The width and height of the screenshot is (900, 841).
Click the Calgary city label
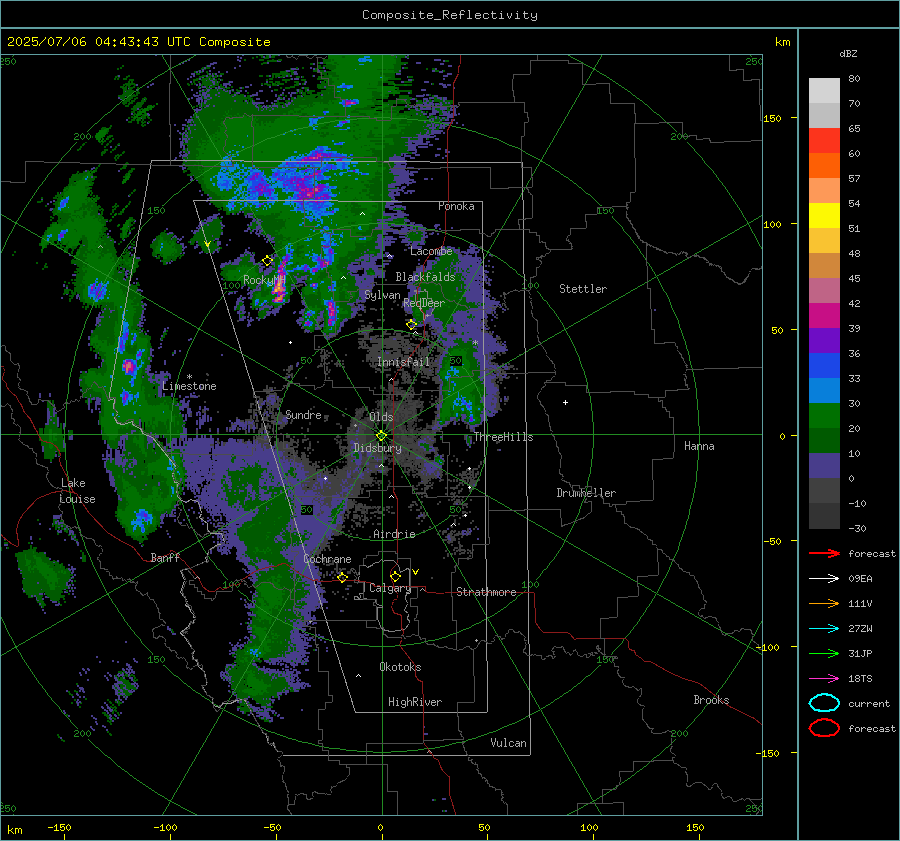[390, 588]
